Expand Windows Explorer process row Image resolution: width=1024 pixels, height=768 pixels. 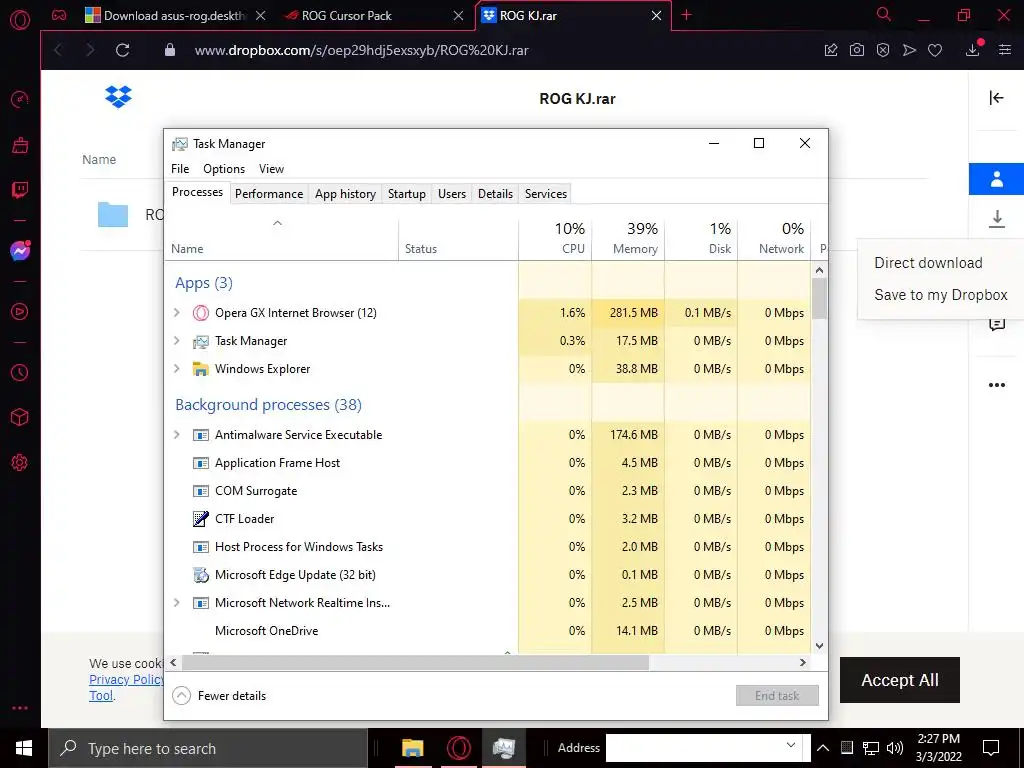[176, 369]
